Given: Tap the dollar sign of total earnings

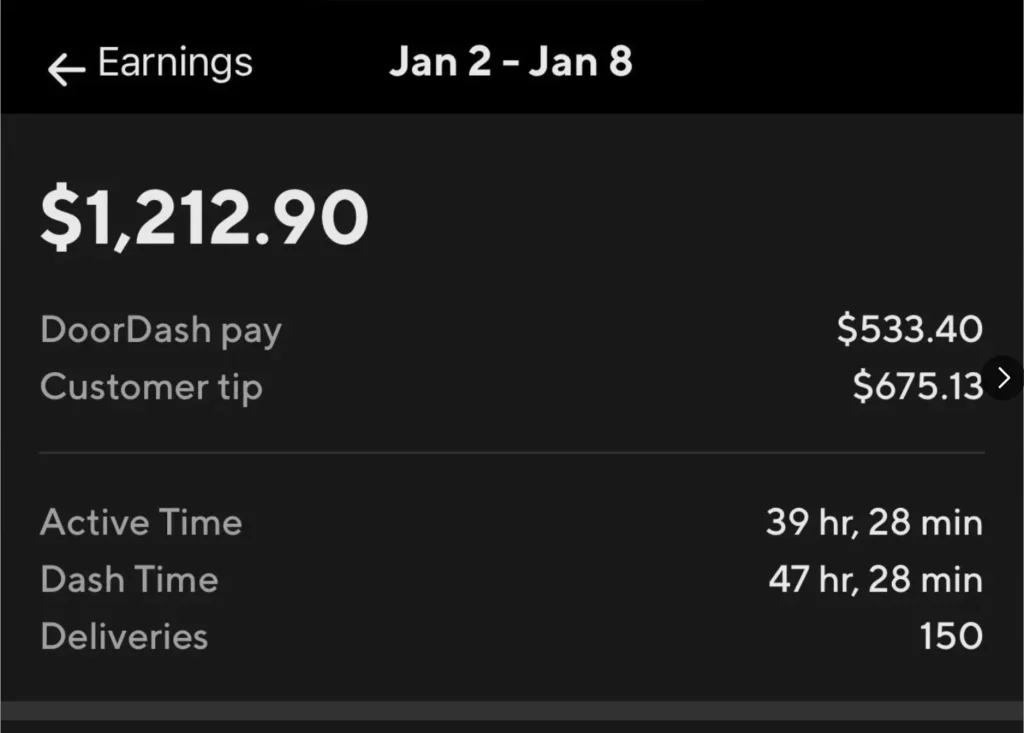Looking at the screenshot, I should (x=61, y=217).
